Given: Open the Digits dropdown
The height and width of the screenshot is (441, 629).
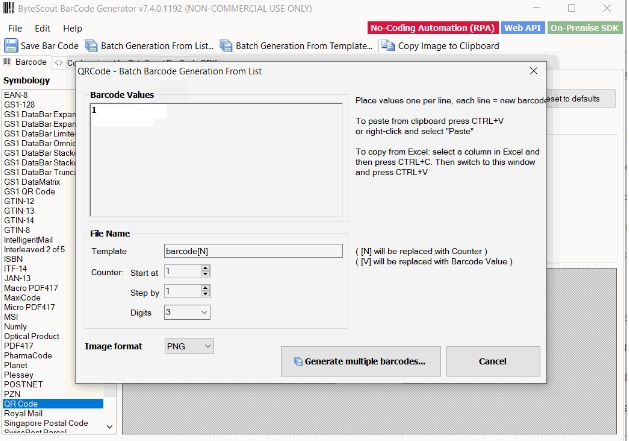Looking at the screenshot, I should click(x=188, y=312).
